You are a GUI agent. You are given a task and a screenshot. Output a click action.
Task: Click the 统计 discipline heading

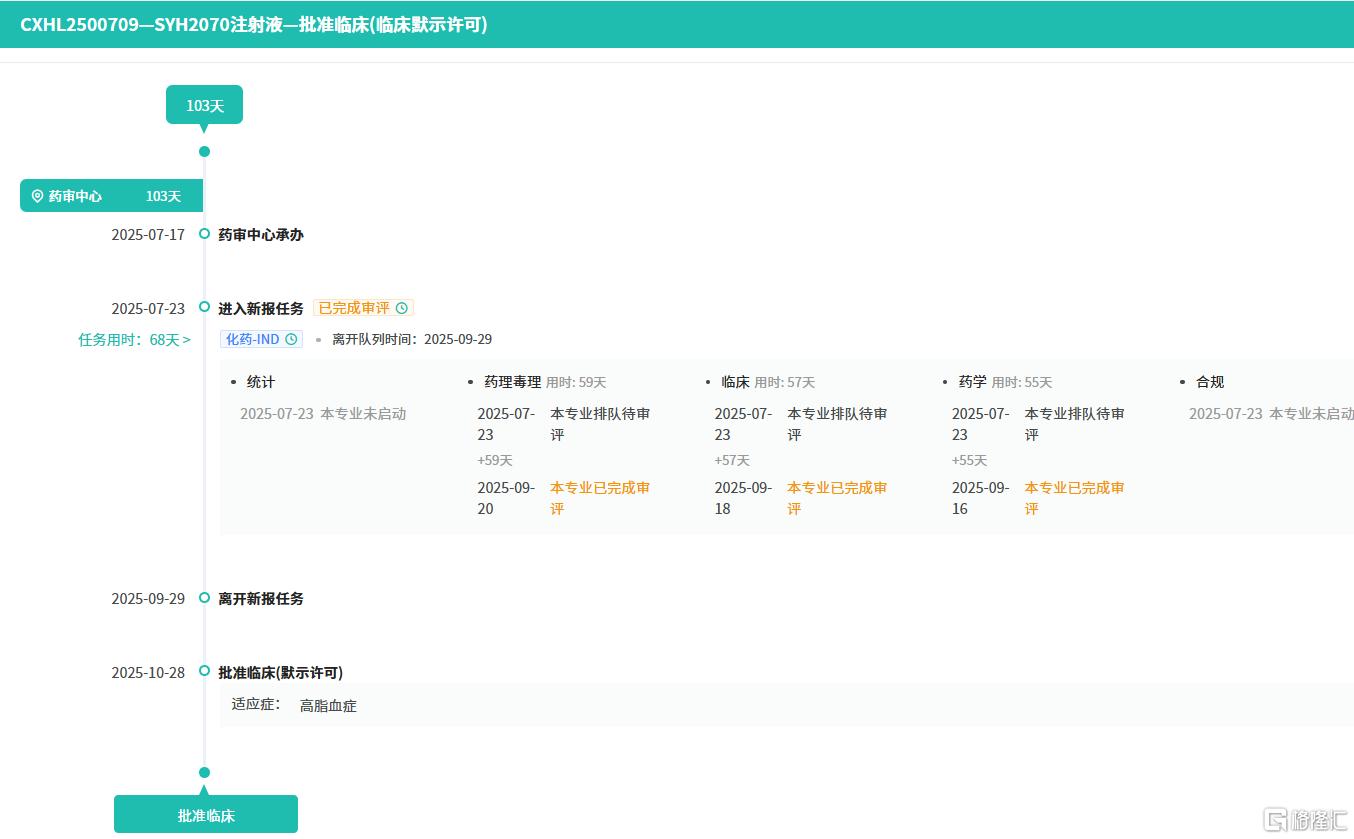[261, 382]
